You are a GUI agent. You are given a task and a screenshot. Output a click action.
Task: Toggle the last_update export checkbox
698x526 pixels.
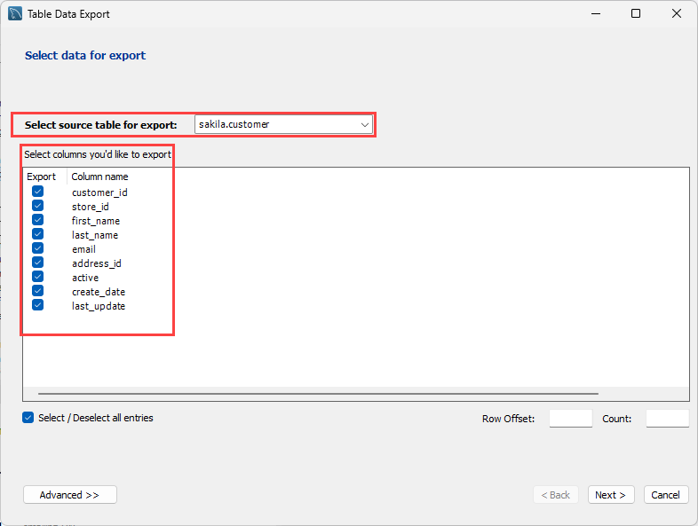pyautogui.click(x=38, y=305)
